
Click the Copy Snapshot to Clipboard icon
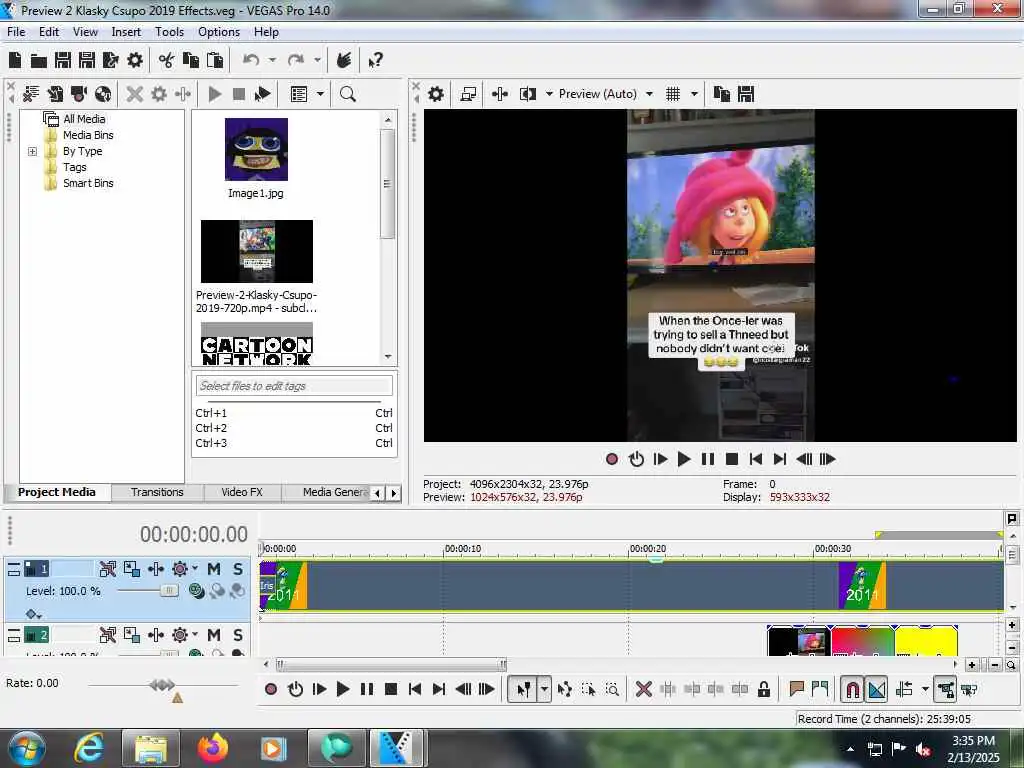[722, 94]
